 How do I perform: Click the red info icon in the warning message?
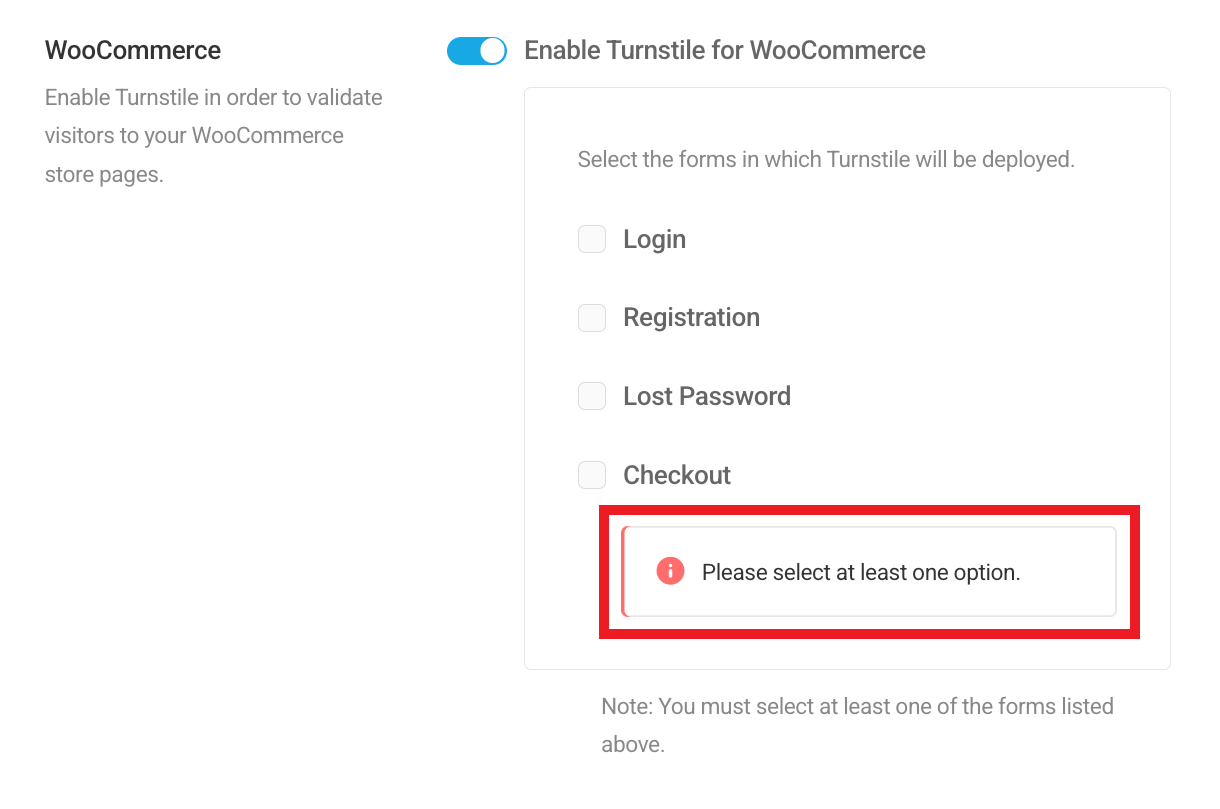(670, 571)
